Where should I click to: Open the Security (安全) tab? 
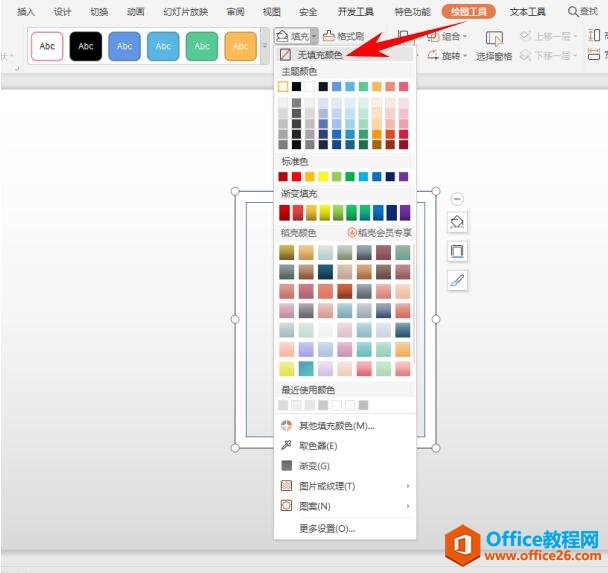pos(308,12)
